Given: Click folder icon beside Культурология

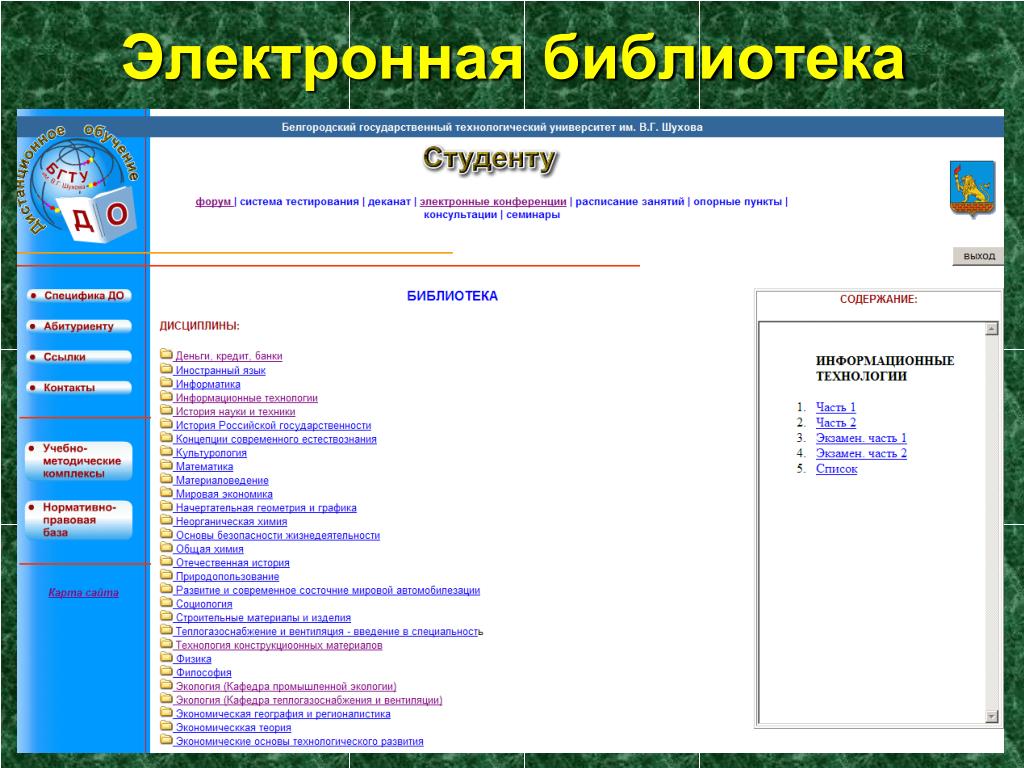Looking at the screenshot, I should [x=167, y=451].
